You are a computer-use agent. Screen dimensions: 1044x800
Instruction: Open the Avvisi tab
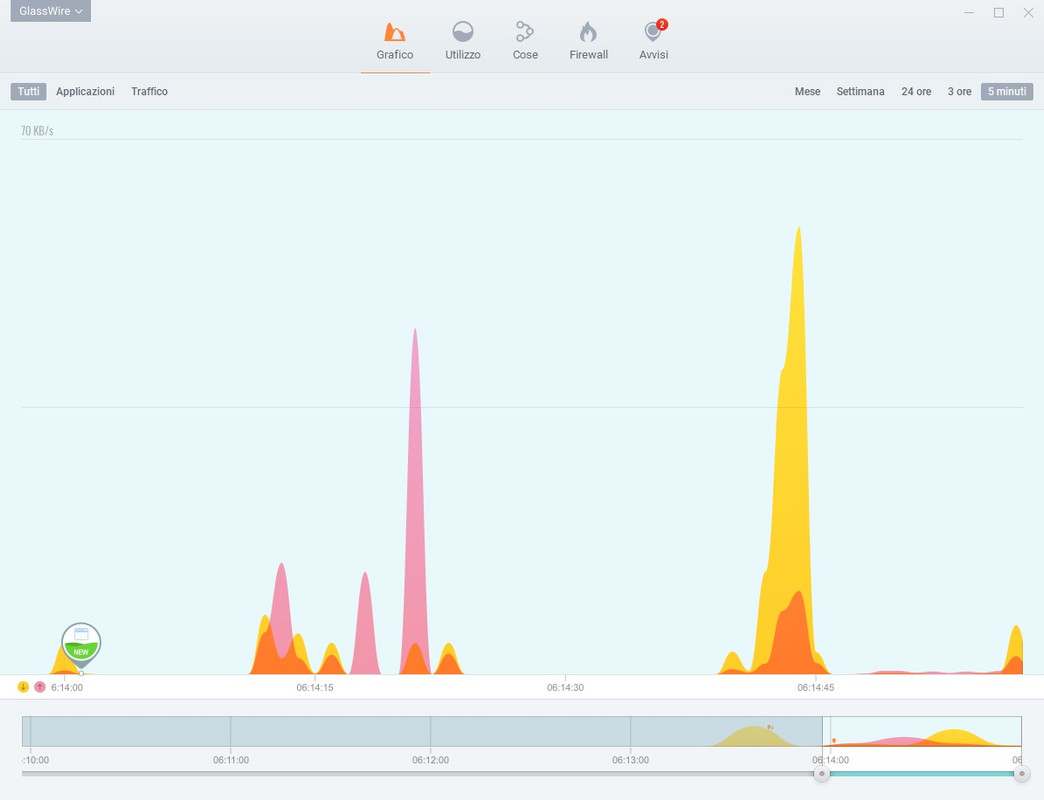tap(654, 42)
